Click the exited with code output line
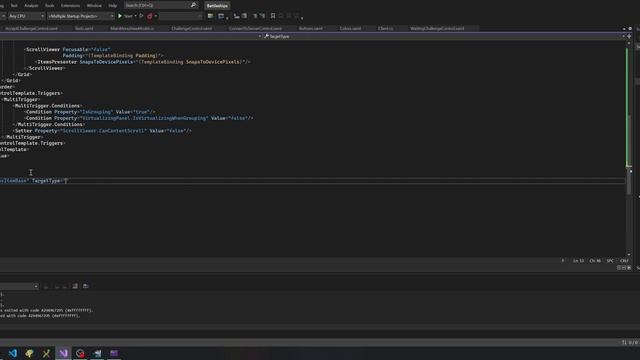This screenshot has width=640, height=360. pyautogui.click(x=46, y=310)
